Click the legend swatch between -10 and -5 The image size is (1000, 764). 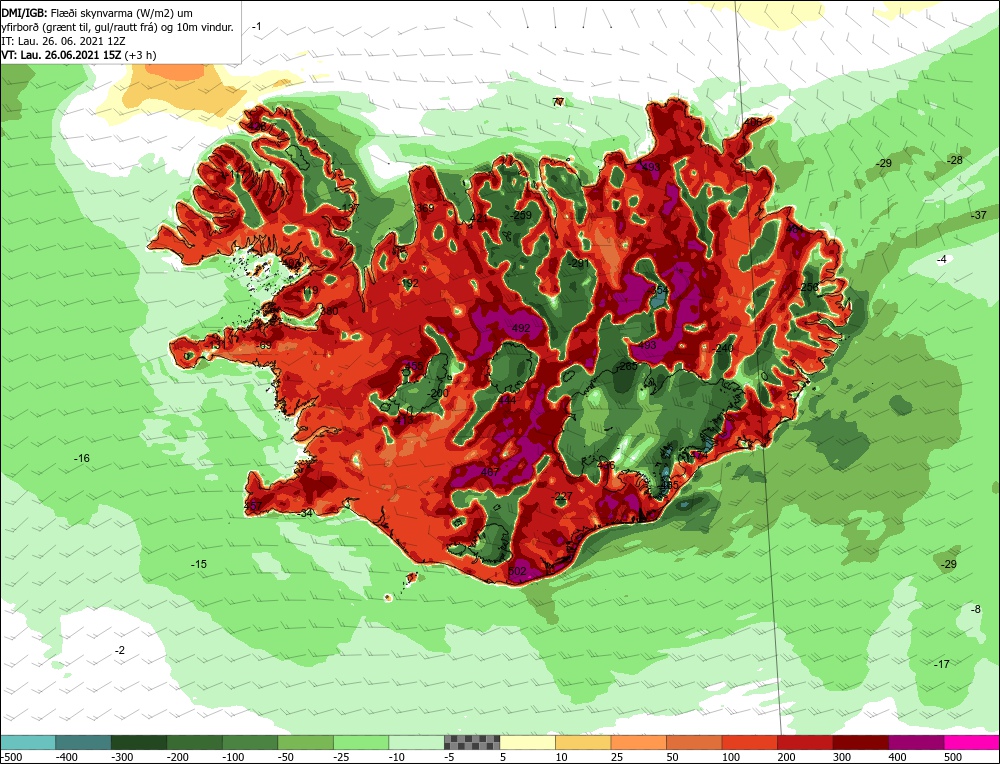(x=416, y=742)
